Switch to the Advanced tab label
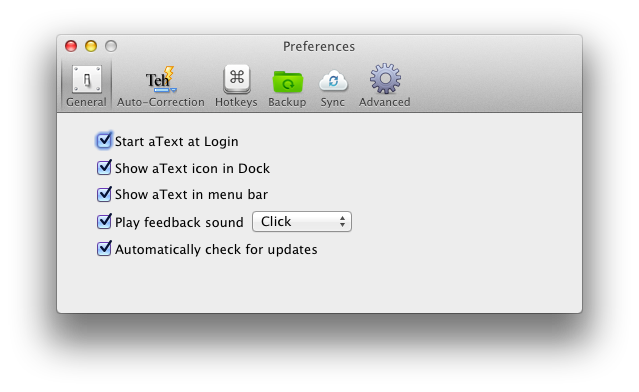 click(x=384, y=102)
